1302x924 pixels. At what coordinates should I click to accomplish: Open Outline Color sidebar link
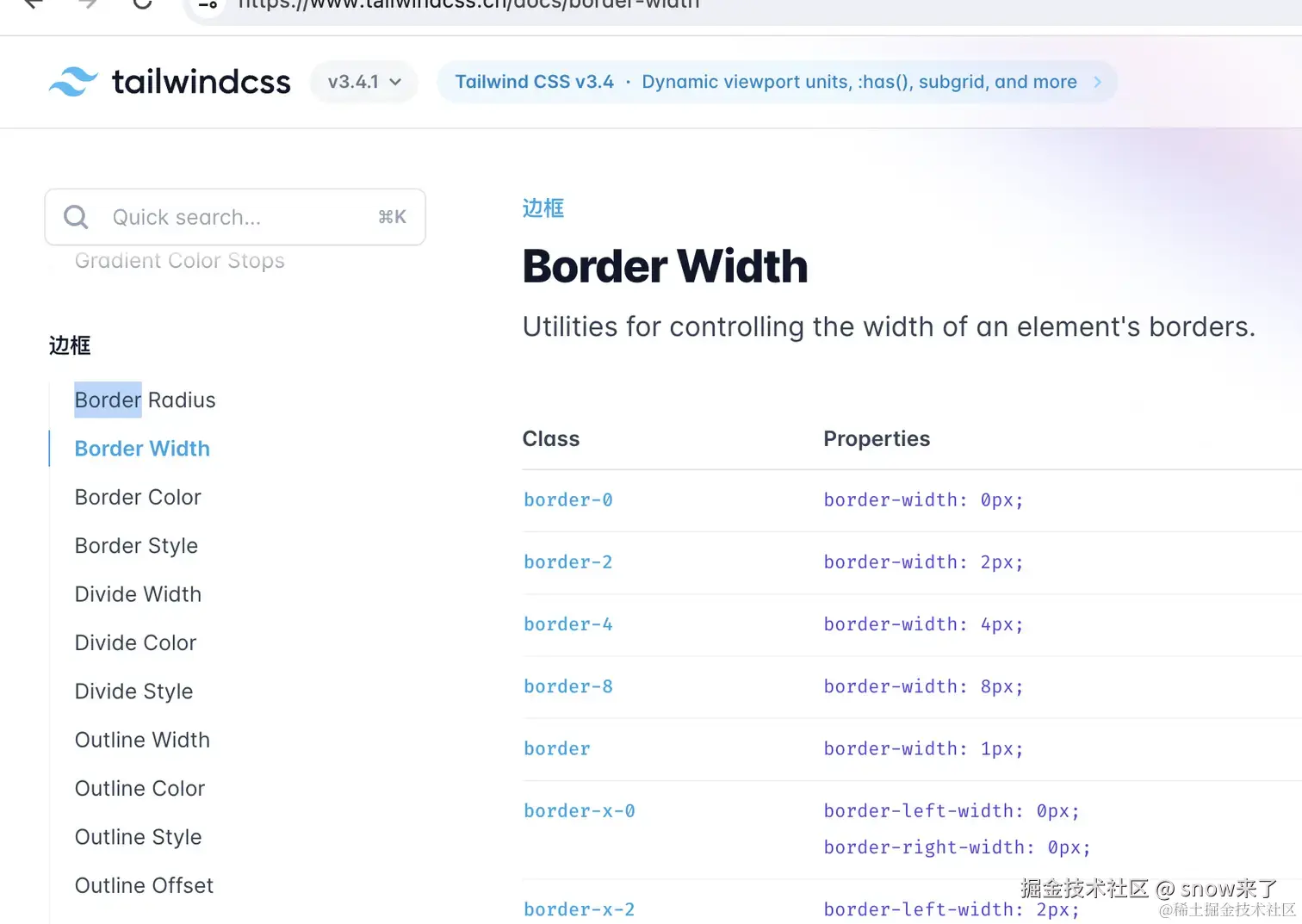point(139,788)
